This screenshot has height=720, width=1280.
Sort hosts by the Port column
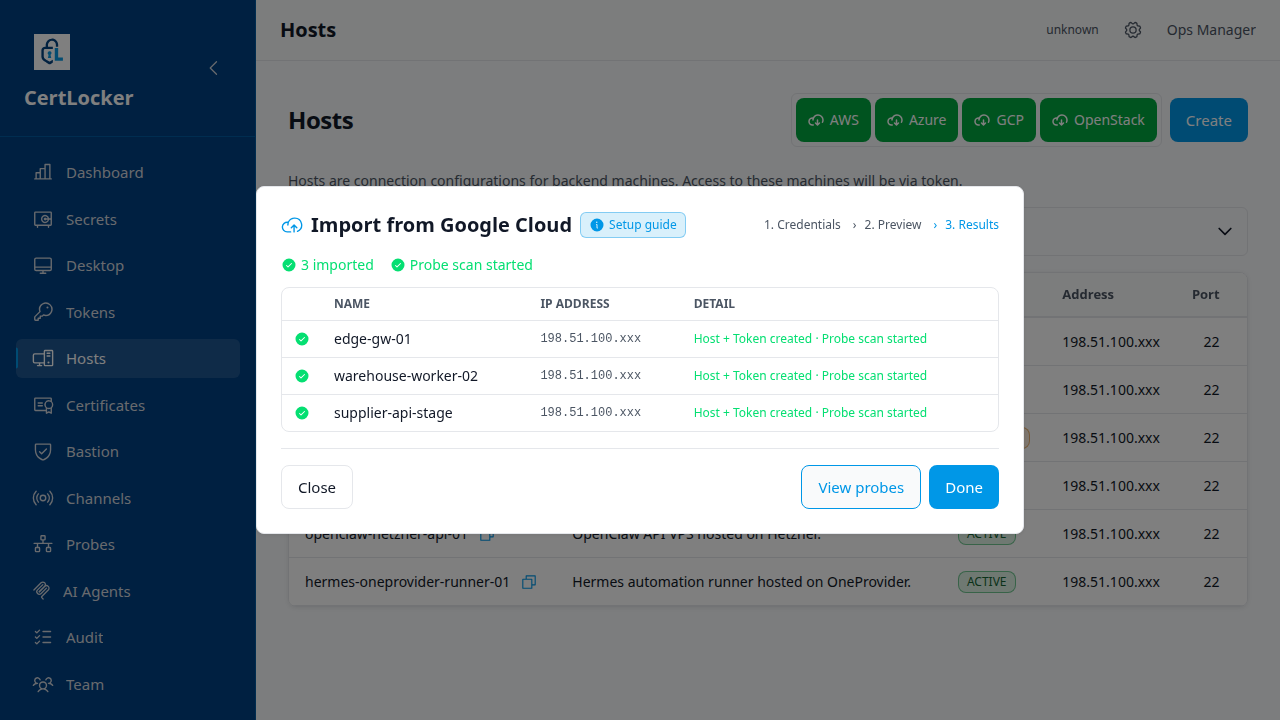tap(1206, 294)
